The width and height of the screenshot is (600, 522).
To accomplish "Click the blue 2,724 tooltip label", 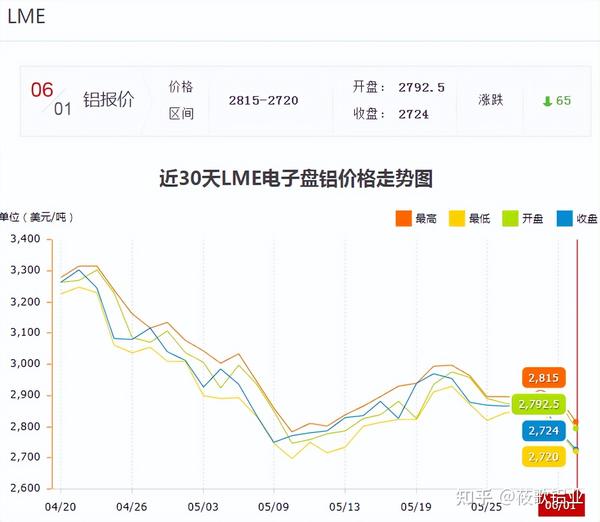I will tap(543, 431).
